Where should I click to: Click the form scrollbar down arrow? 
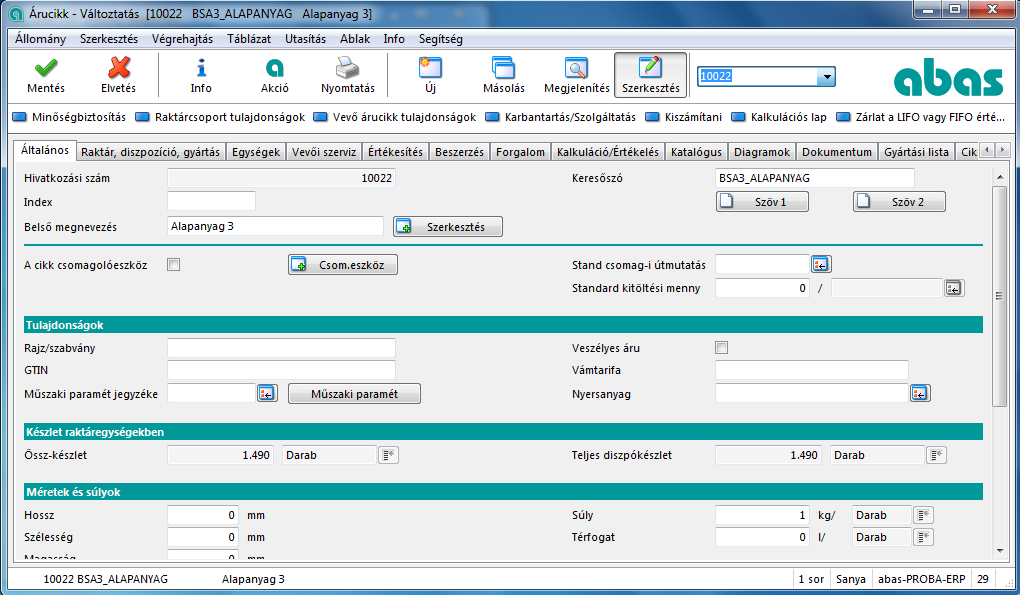[999, 551]
